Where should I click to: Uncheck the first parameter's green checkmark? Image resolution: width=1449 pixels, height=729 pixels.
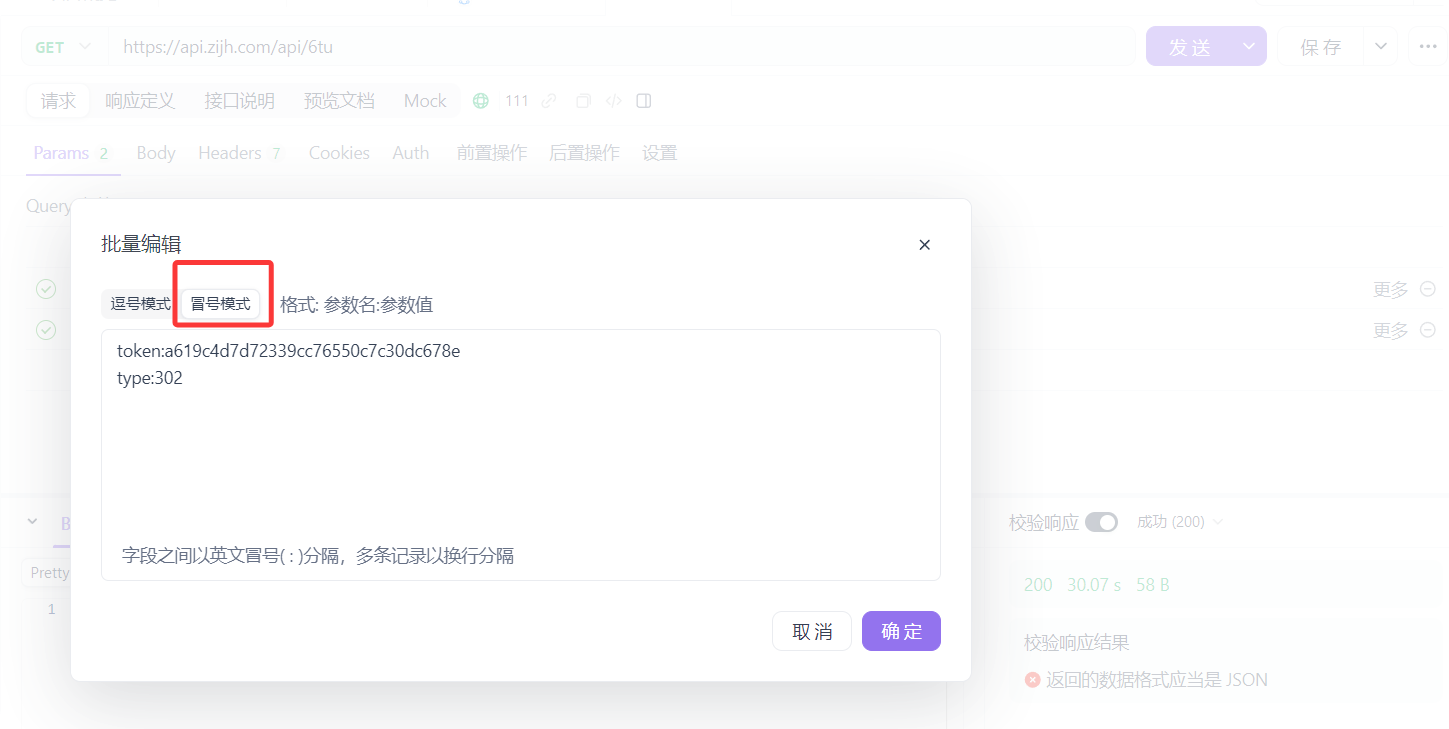[45, 289]
